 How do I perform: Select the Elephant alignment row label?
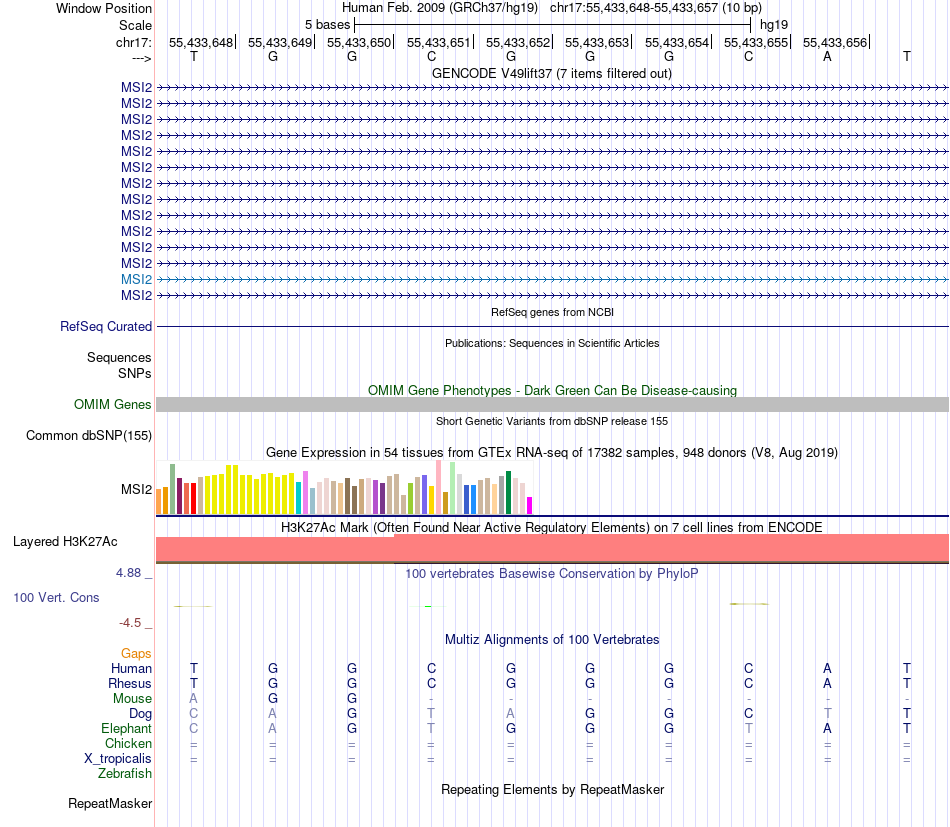[126, 728]
